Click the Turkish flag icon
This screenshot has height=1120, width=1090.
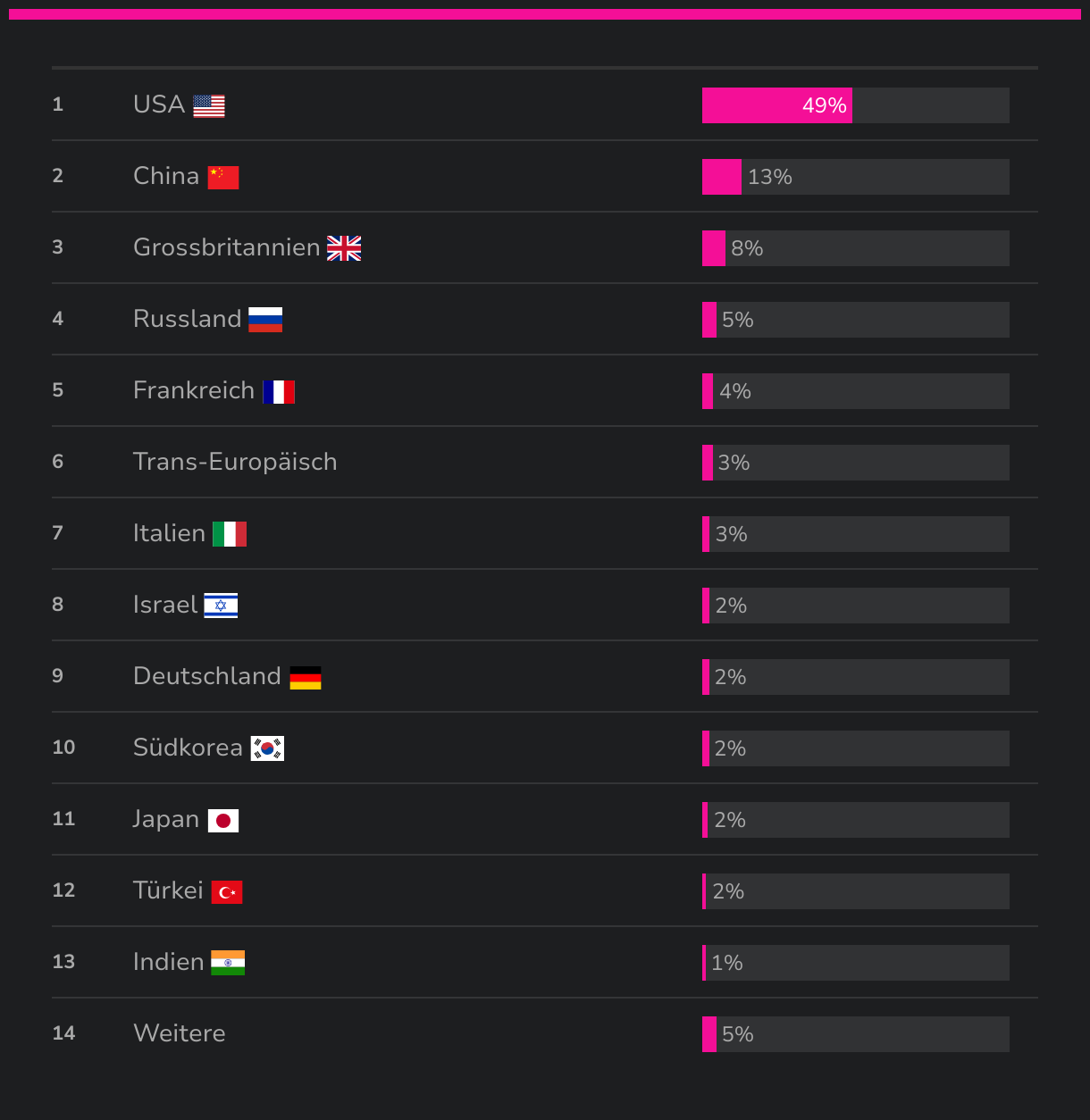[x=227, y=892]
